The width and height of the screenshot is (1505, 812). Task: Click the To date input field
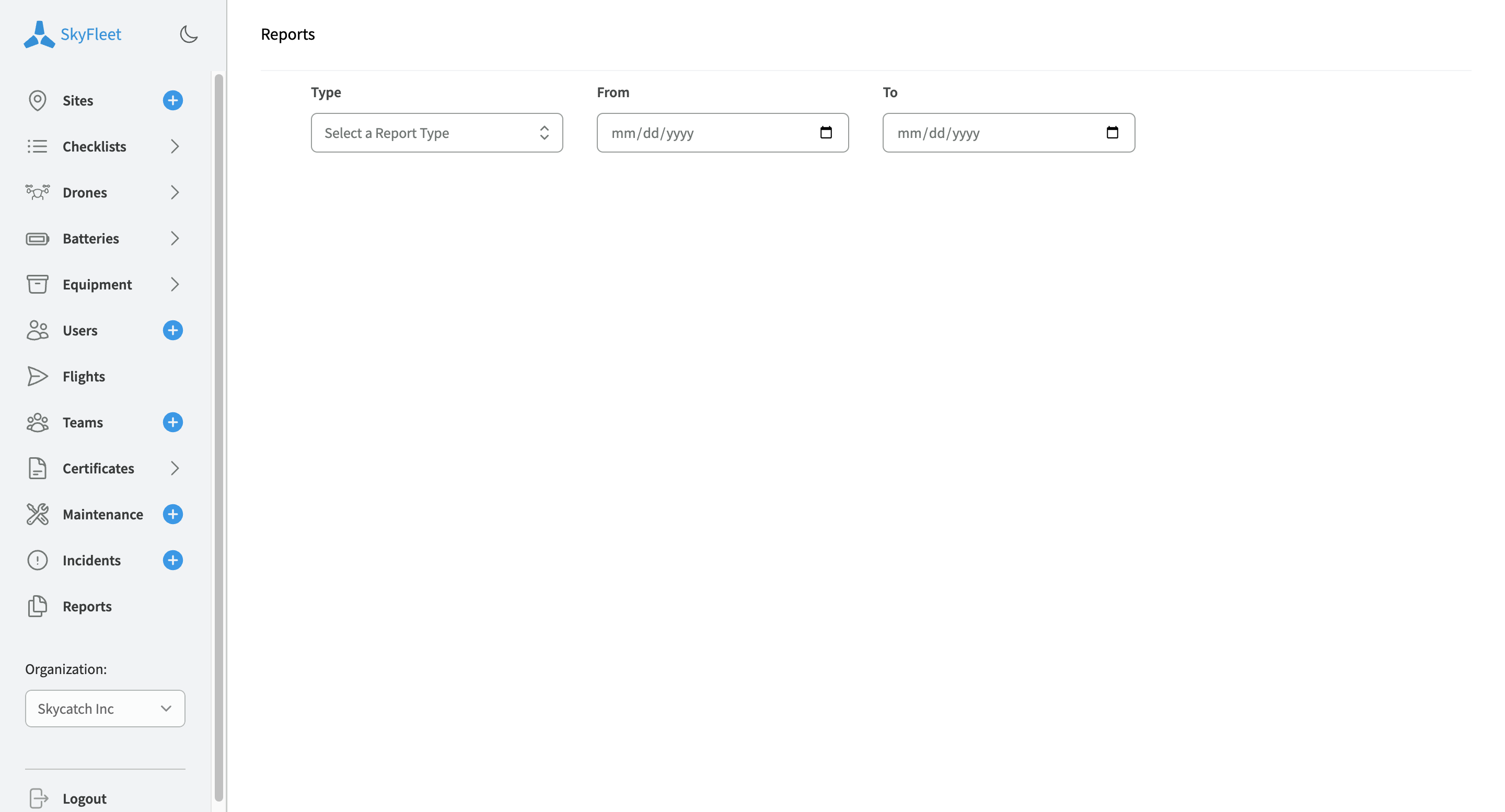tap(1009, 133)
